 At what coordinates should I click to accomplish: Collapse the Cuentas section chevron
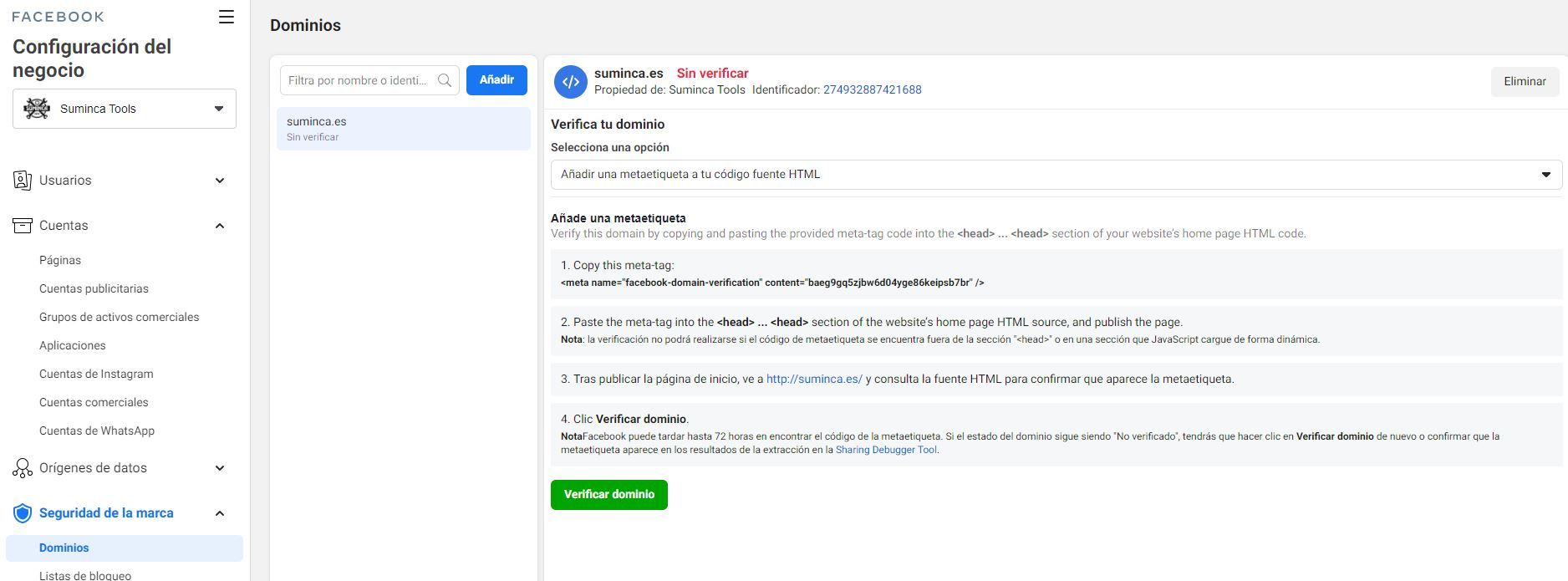click(220, 226)
